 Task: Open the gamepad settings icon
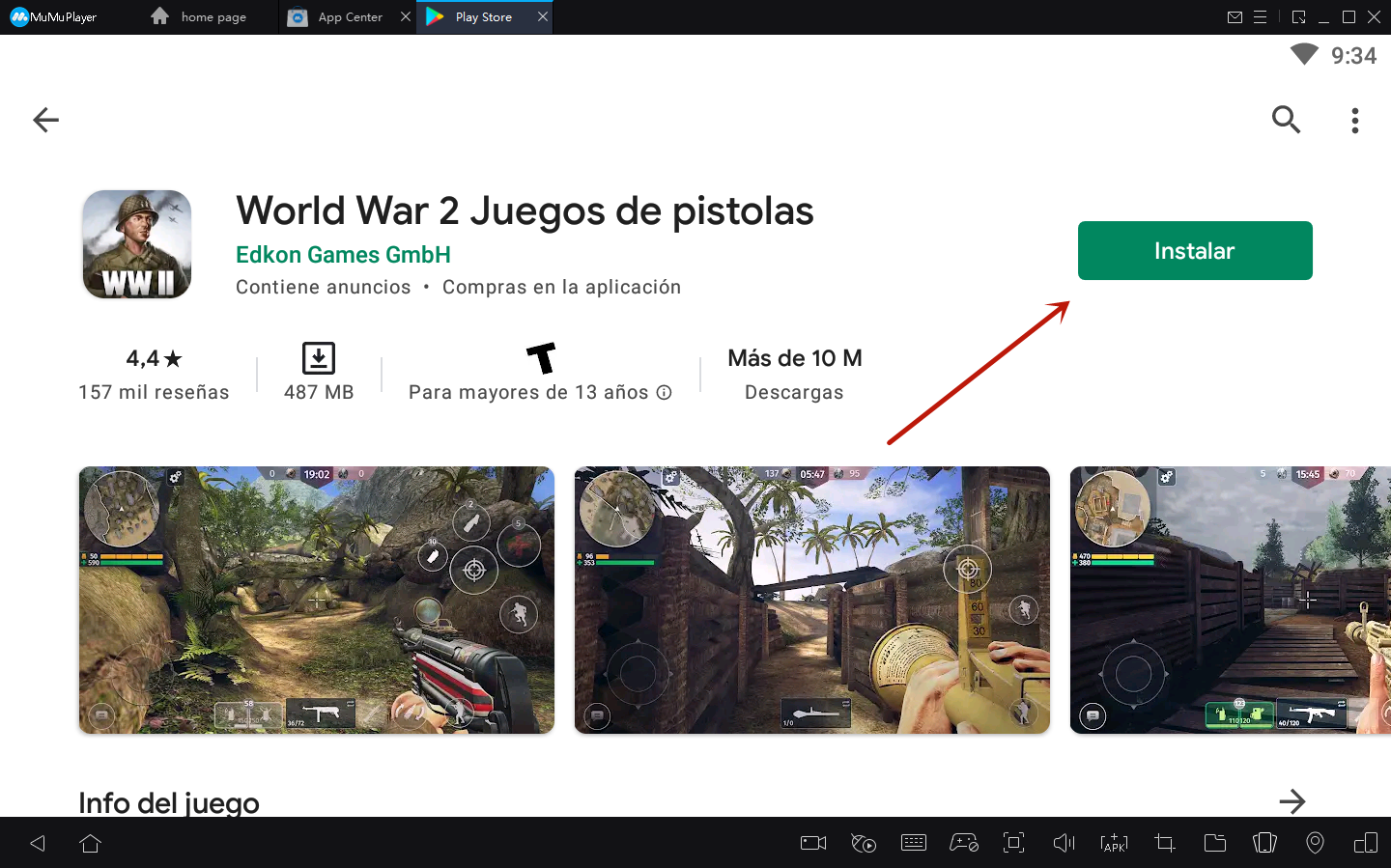point(964,844)
